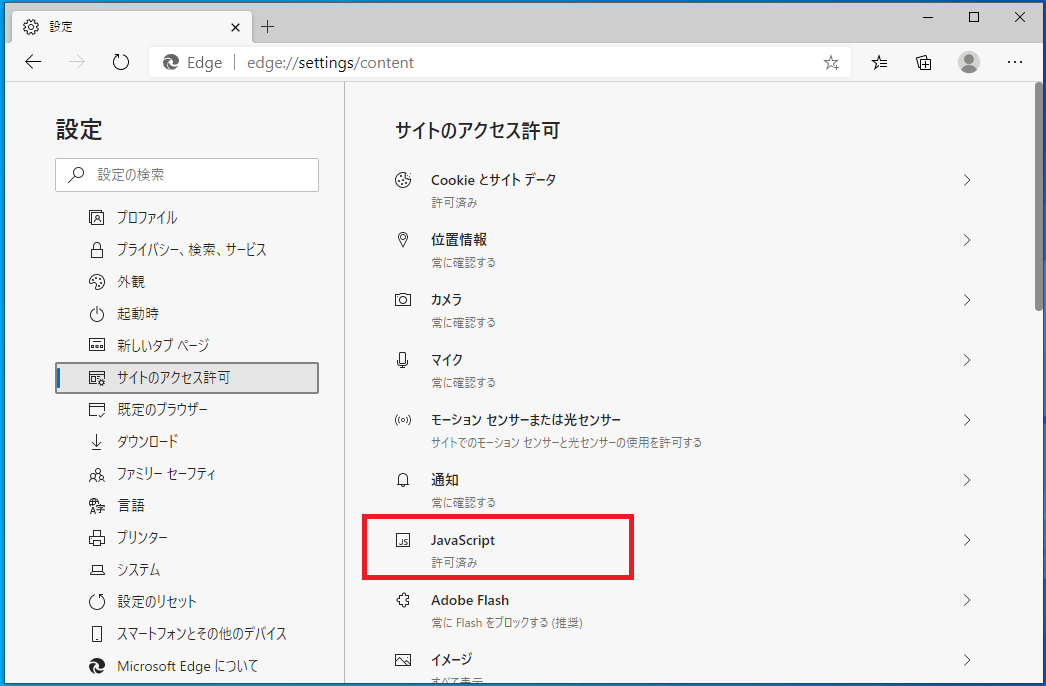Expand the カメラ settings chevron

[967, 300]
